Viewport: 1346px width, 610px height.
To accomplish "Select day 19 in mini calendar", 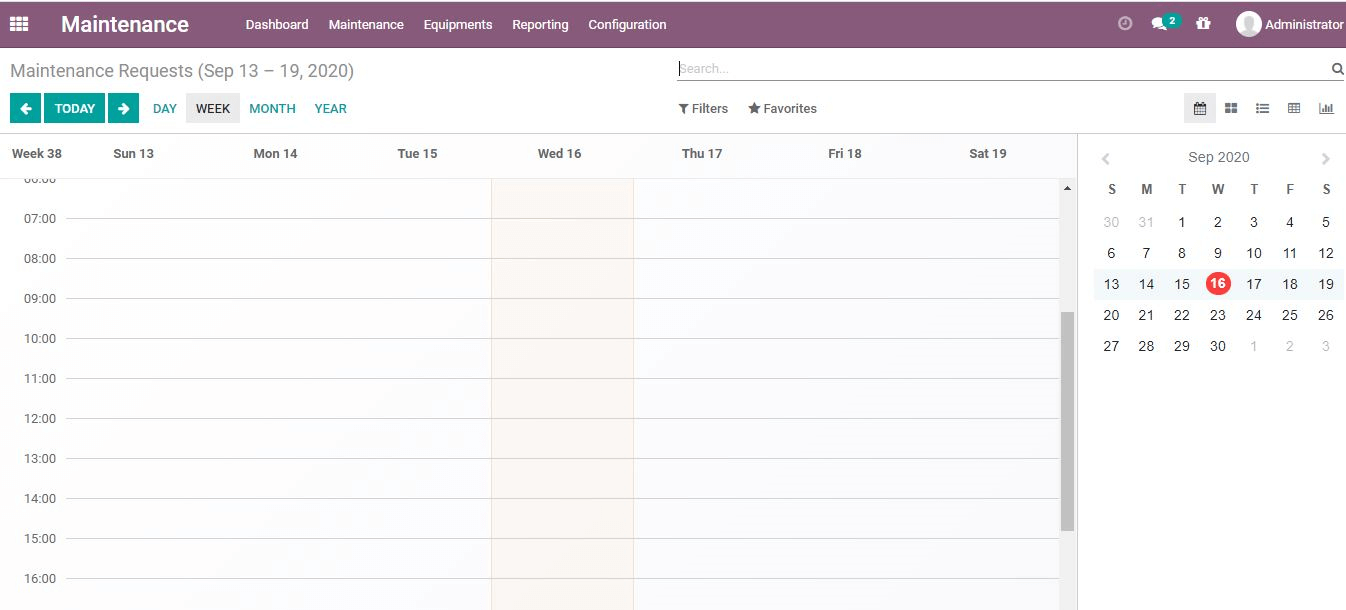I will click(1326, 284).
